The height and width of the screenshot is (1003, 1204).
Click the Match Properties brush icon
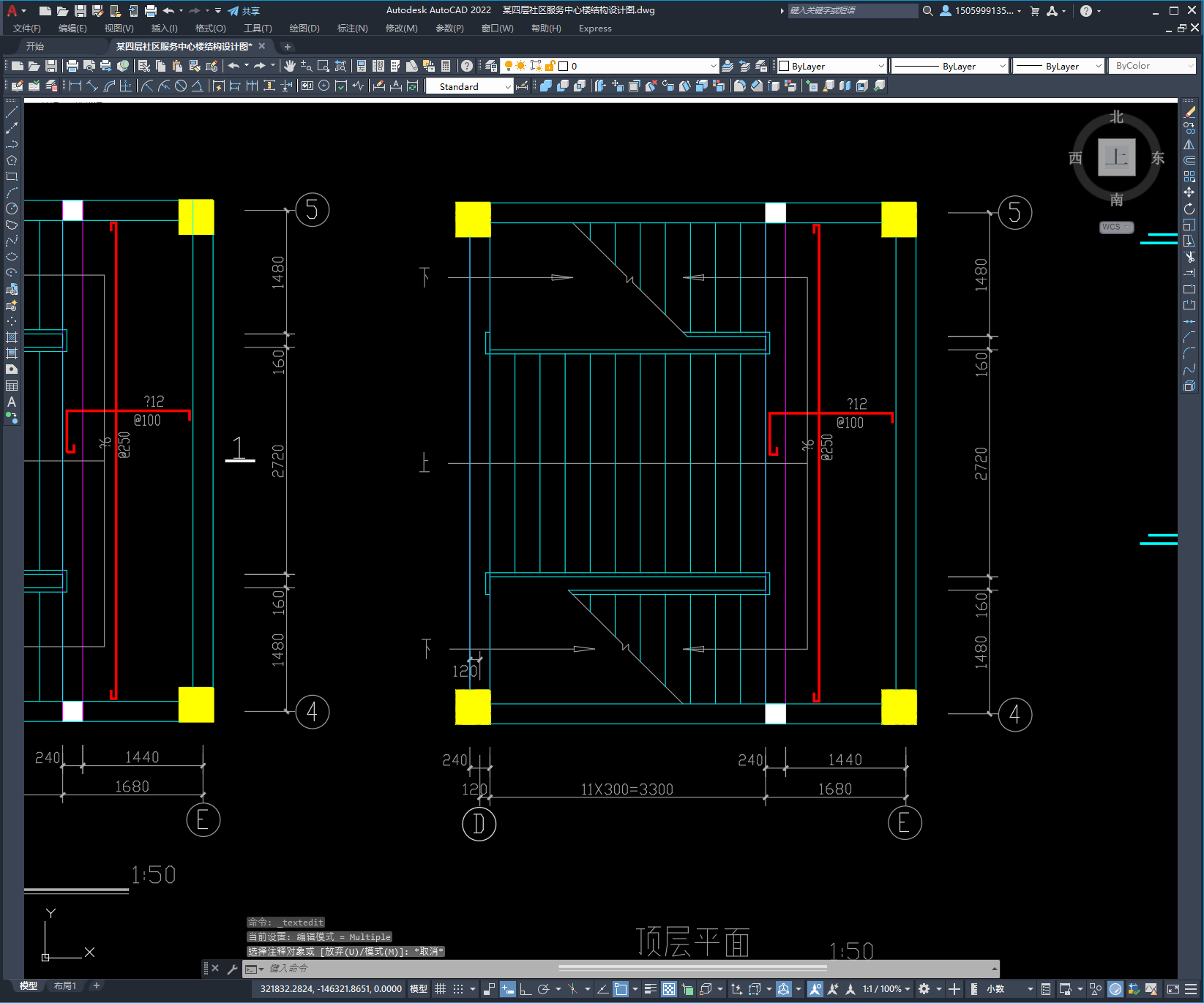(x=194, y=66)
